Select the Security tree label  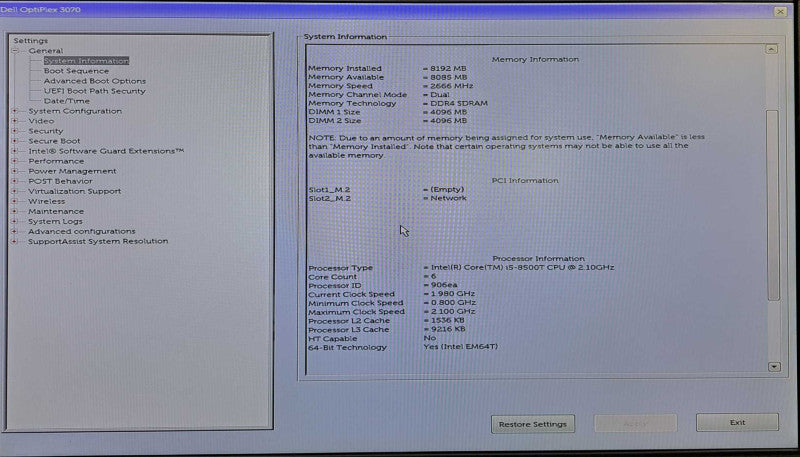tap(45, 131)
